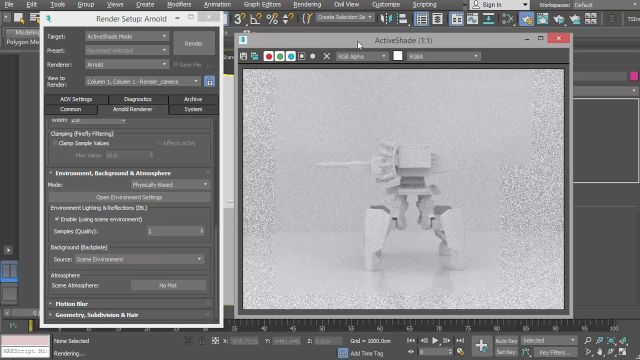Open the Scripting menu
The image size is (640, 360).
[424, 4]
